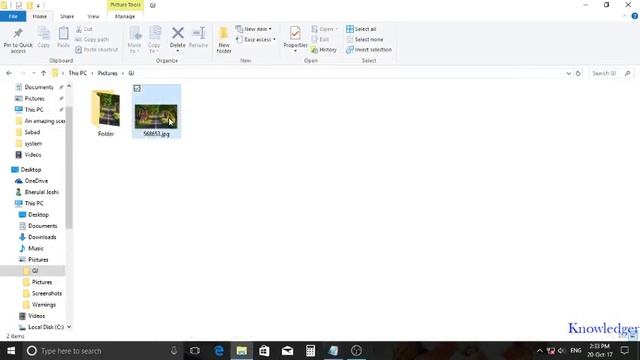Click the Windows Start button
640x360 pixels.
pyautogui.click(x=11, y=351)
